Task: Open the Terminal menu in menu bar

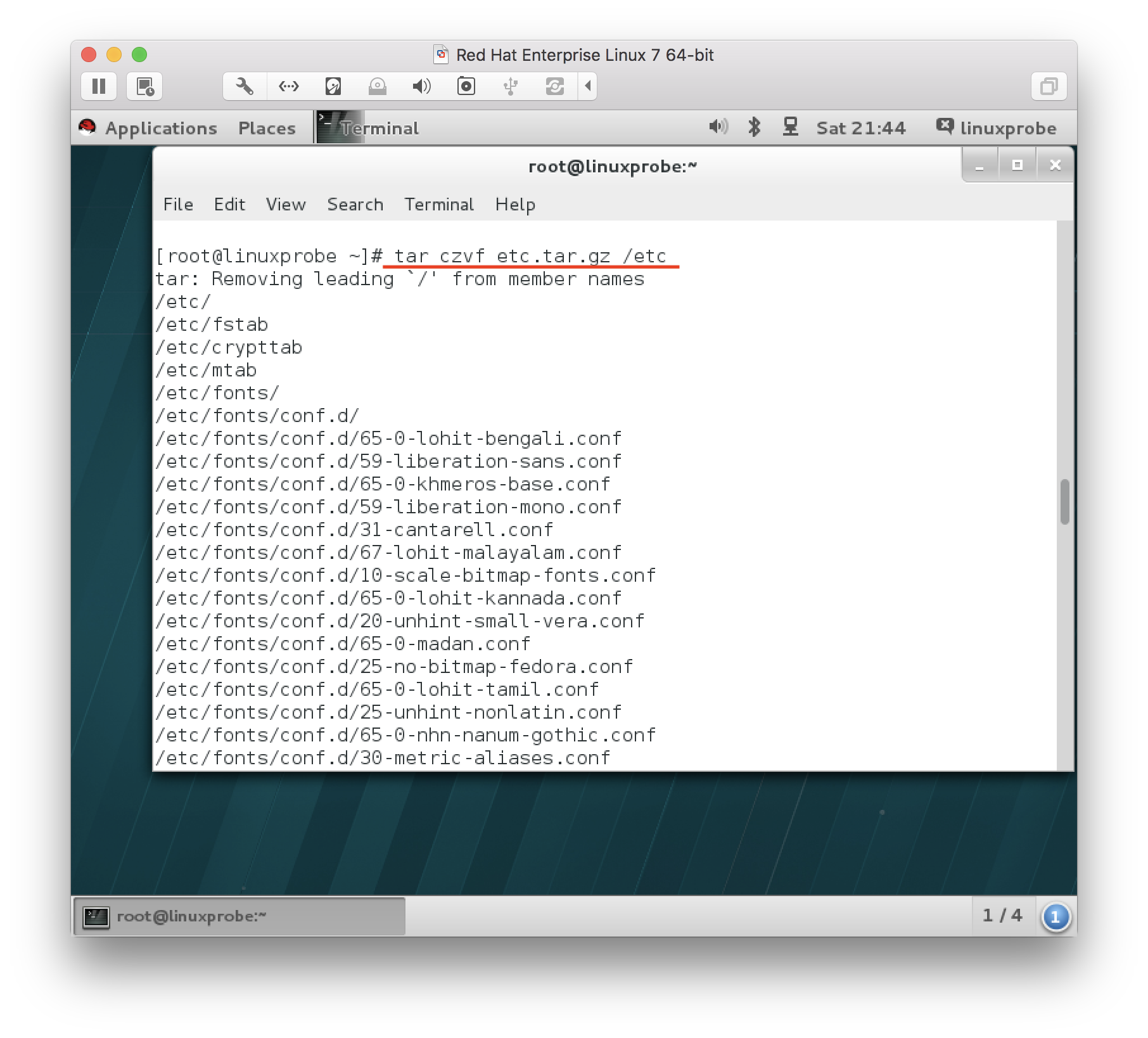Action: tap(439, 205)
